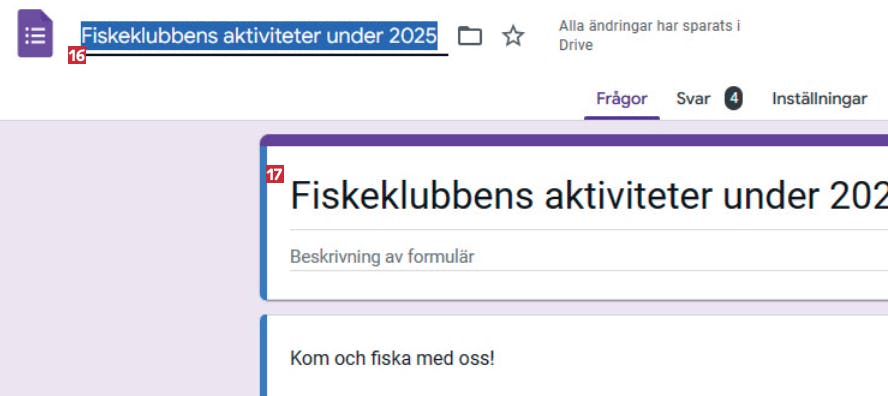Place the cursor at '2025' in the header title
Viewport: 888px width, 396px height.
tap(413, 36)
